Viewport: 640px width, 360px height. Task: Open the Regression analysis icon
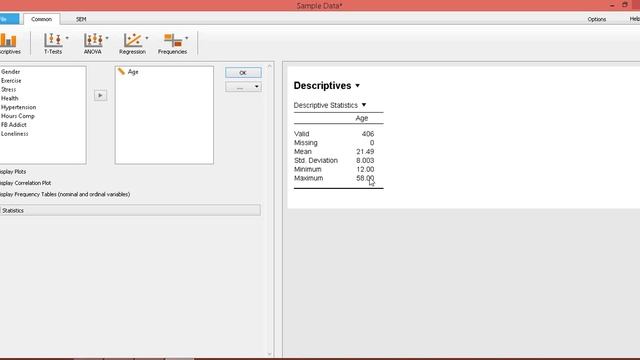pyautogui.click(x=133, y=40)
